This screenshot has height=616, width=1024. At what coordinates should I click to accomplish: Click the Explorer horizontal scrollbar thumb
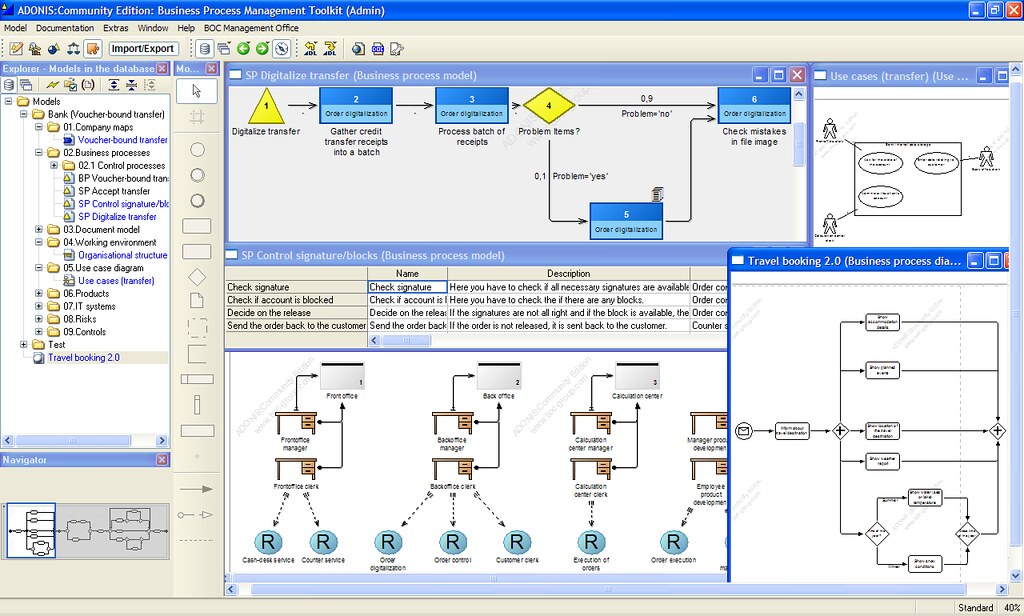[x=72, y=441]
